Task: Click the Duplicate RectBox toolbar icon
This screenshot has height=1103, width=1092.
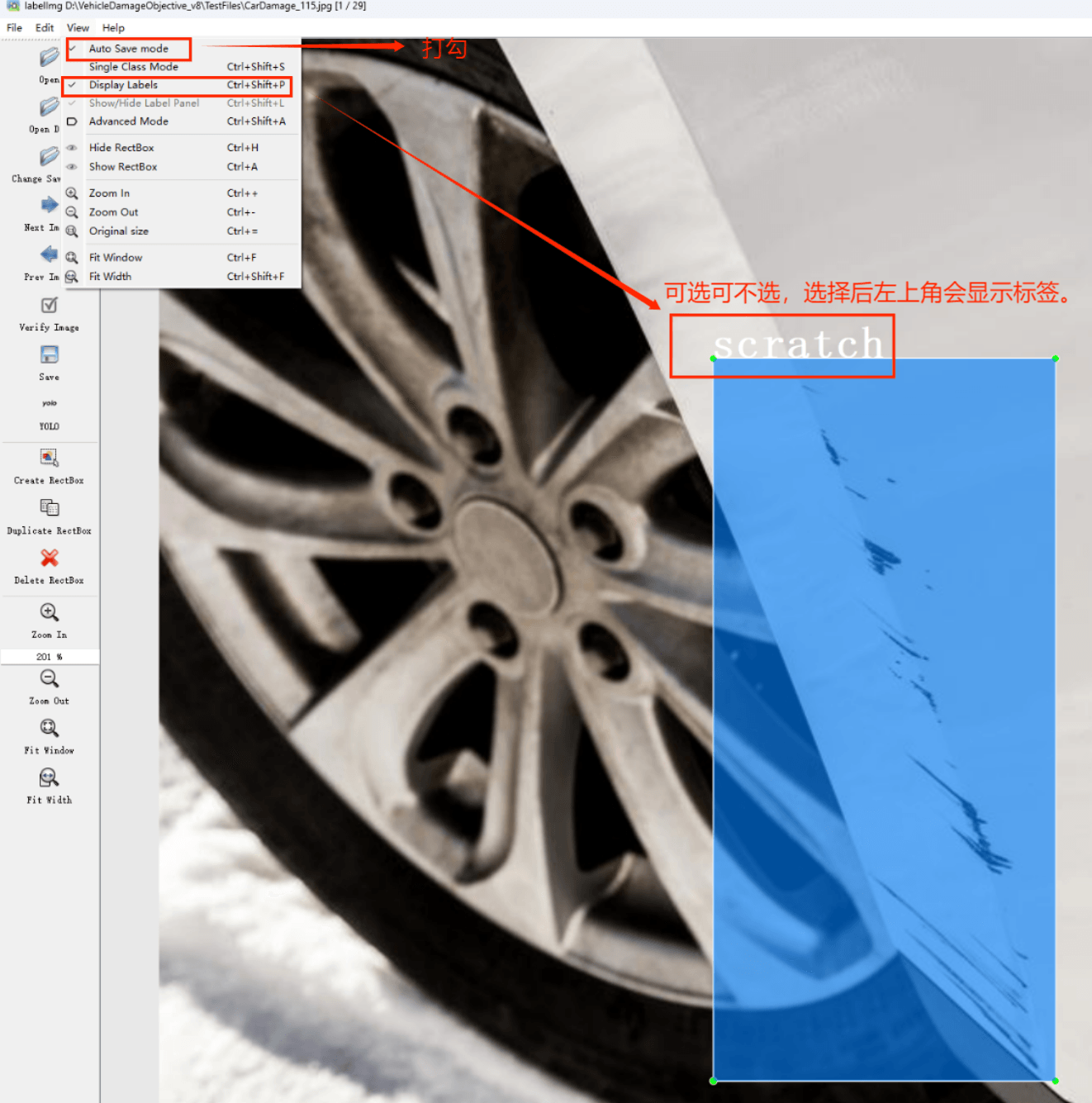Action: (50, 507)
